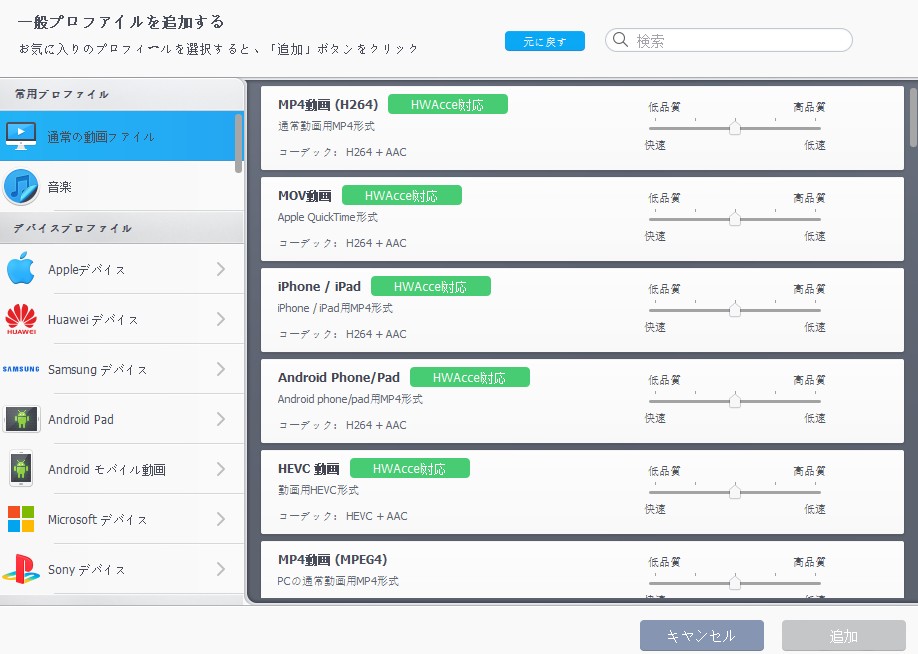Click '通常動画用MP4形式' description

[x=326, y=126]
